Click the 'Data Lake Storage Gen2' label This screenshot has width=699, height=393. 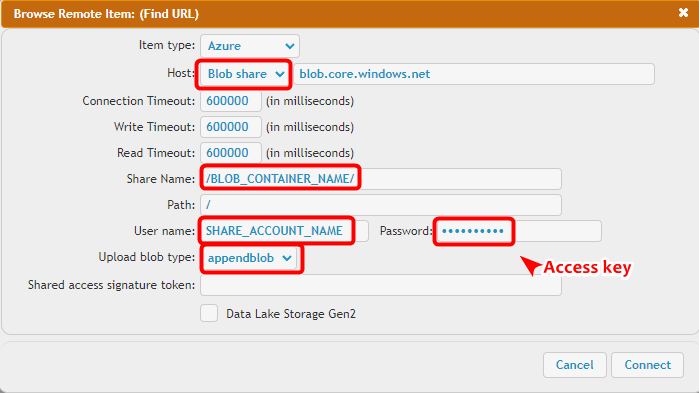(x=291, y=314)
